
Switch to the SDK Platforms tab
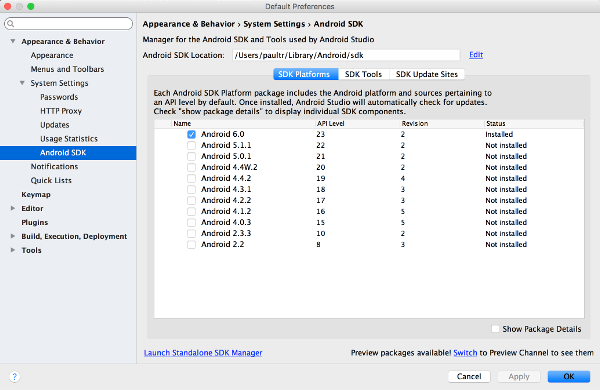[x=306, y=74]
